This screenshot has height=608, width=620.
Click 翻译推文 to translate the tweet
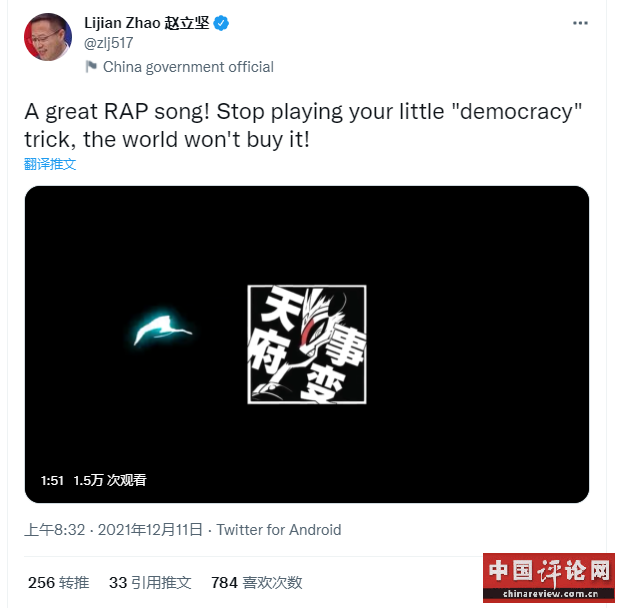click(x=50, y=164)
